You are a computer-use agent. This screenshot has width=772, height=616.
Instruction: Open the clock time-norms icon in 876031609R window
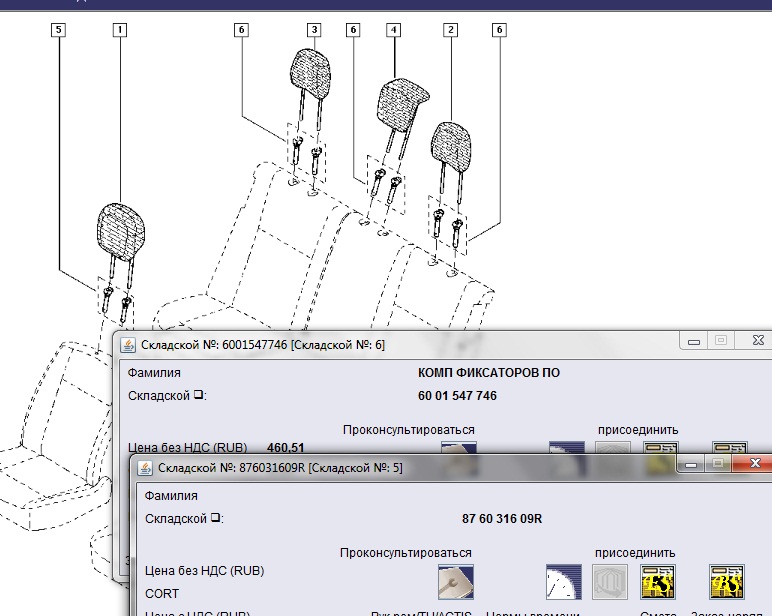(563, 581)
